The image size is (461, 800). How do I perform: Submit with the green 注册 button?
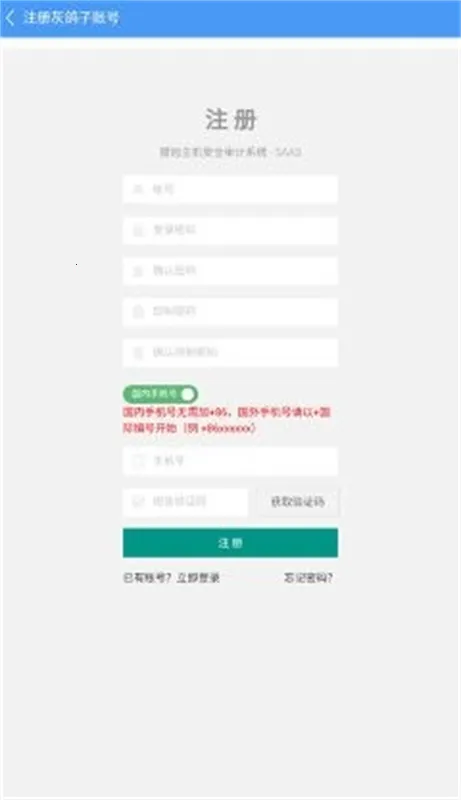[x=230, y=543]
